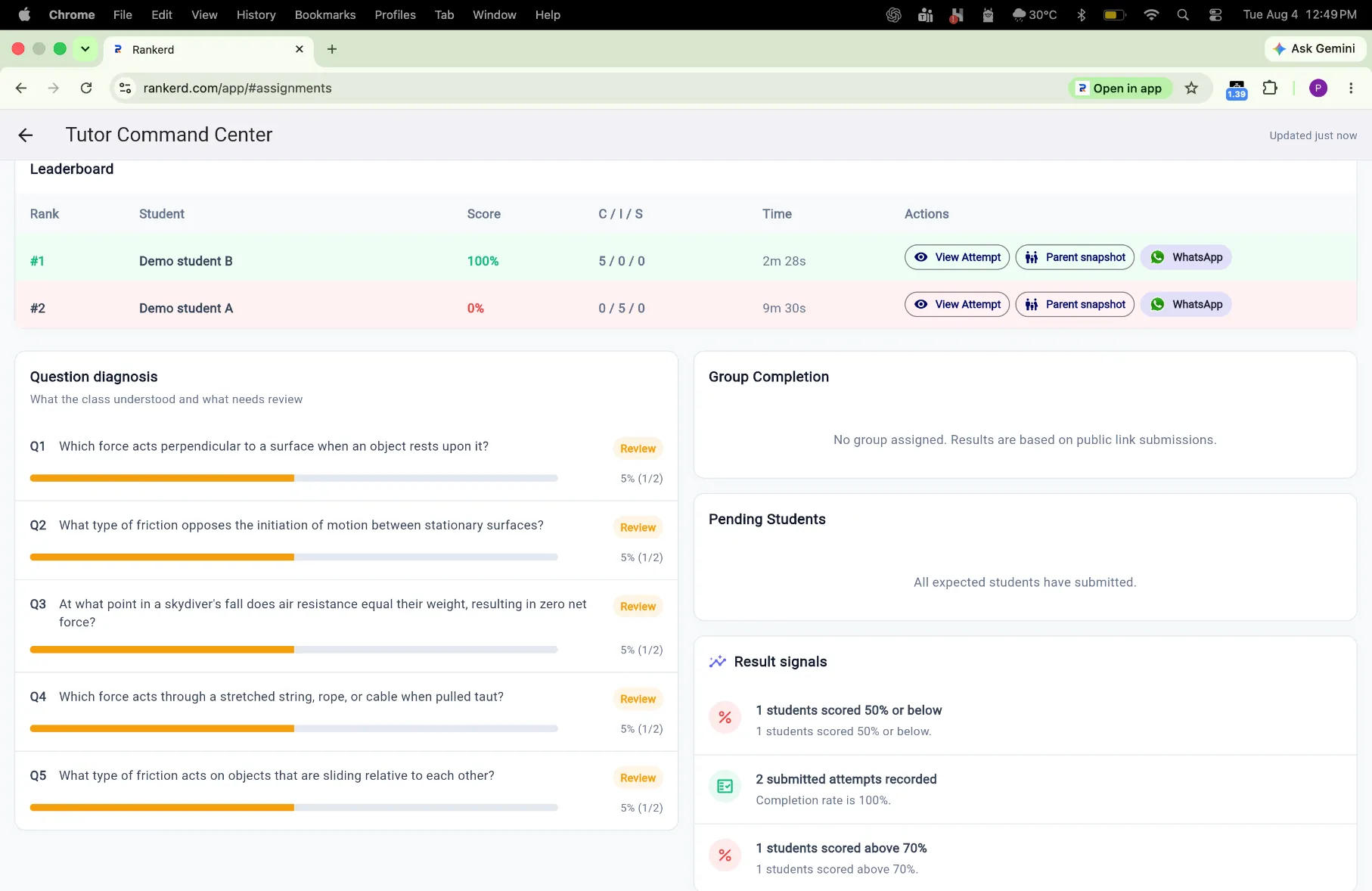This screenshot has width=1372, height=891.
Task: Open Chrome profile avatar P
Action: click(1318, 88)
